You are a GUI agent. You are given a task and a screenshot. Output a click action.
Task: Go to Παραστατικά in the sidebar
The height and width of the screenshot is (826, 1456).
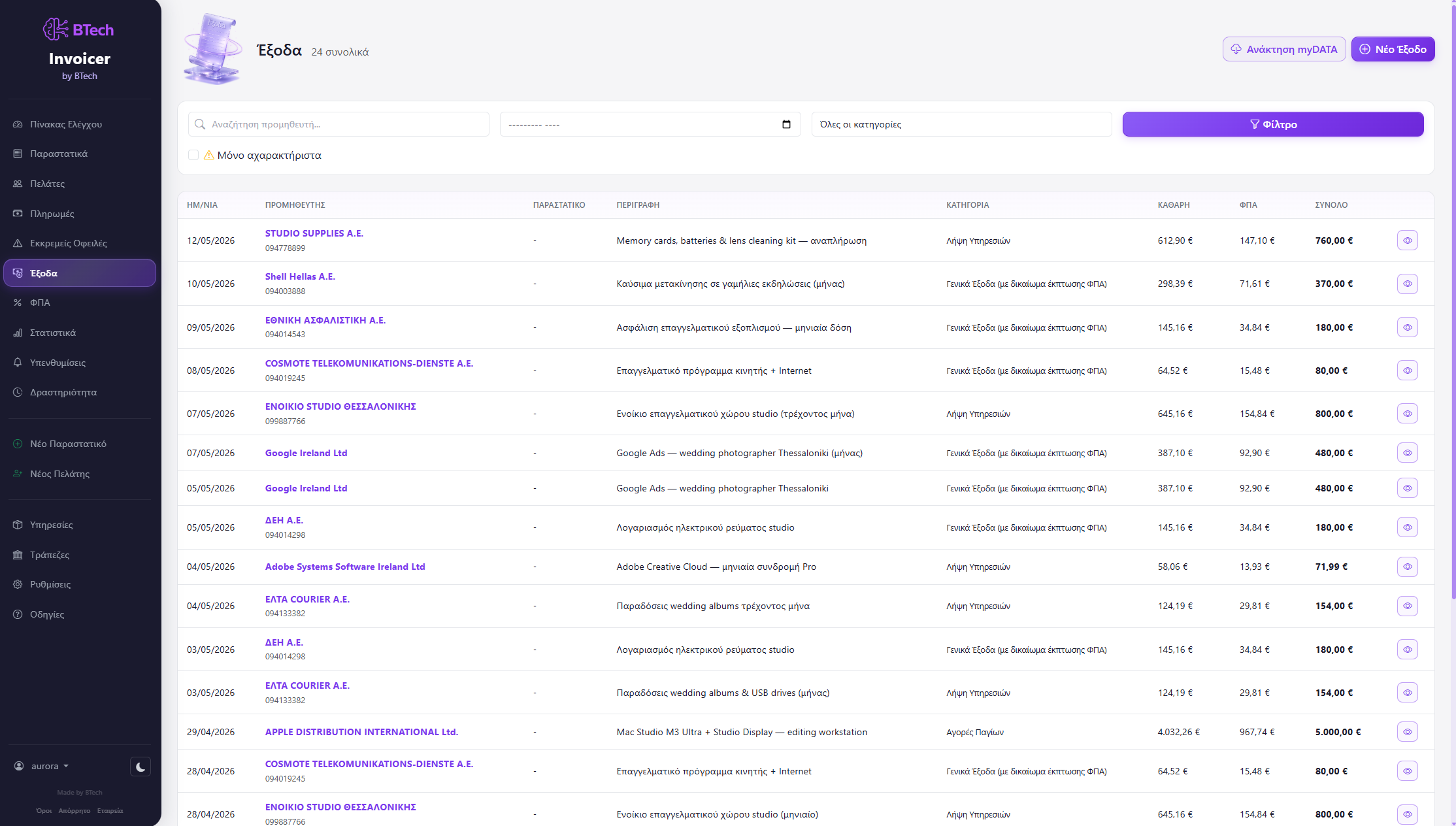(x=80, y=154)
